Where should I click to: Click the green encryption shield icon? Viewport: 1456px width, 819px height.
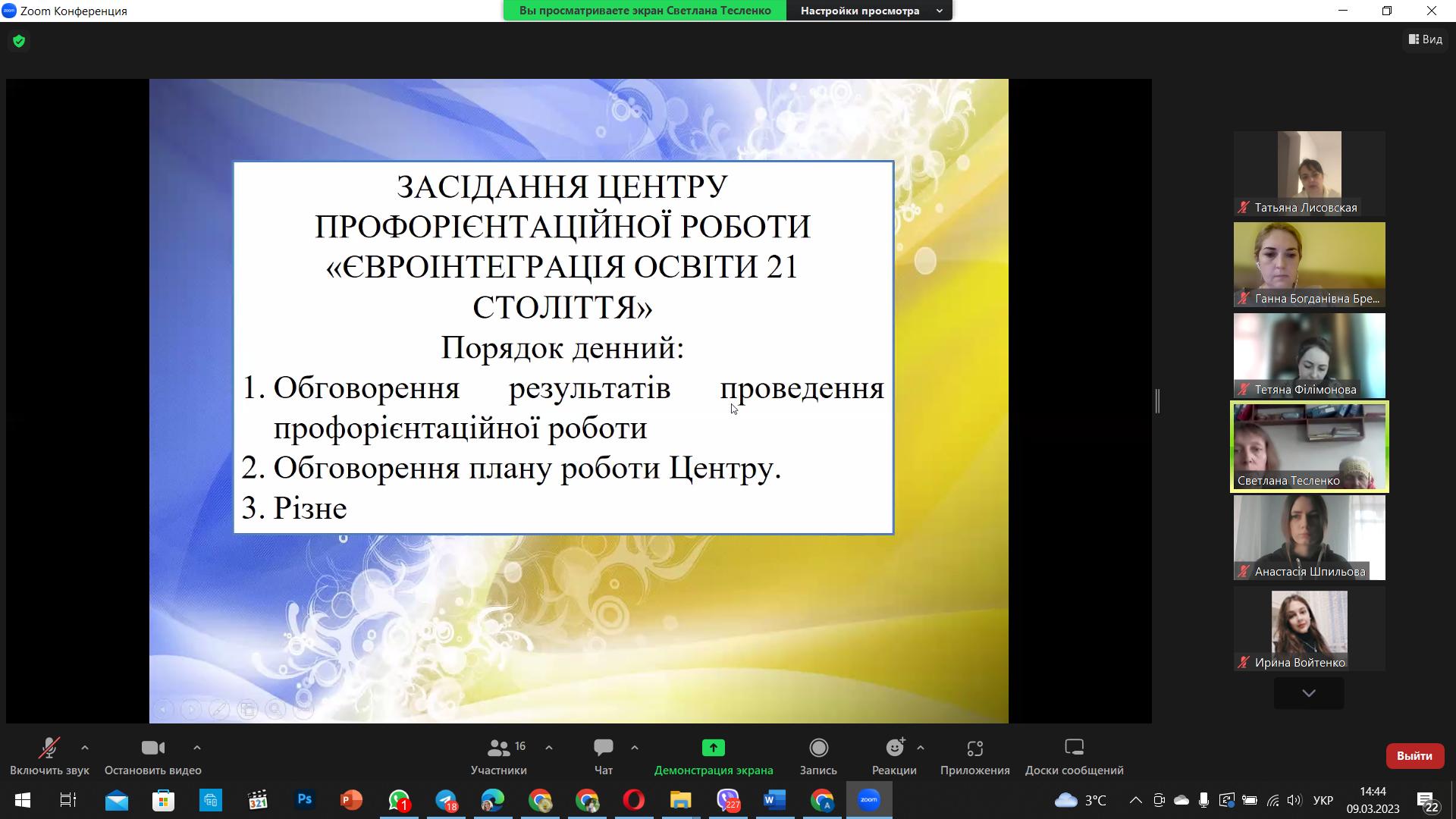[19, 41]
